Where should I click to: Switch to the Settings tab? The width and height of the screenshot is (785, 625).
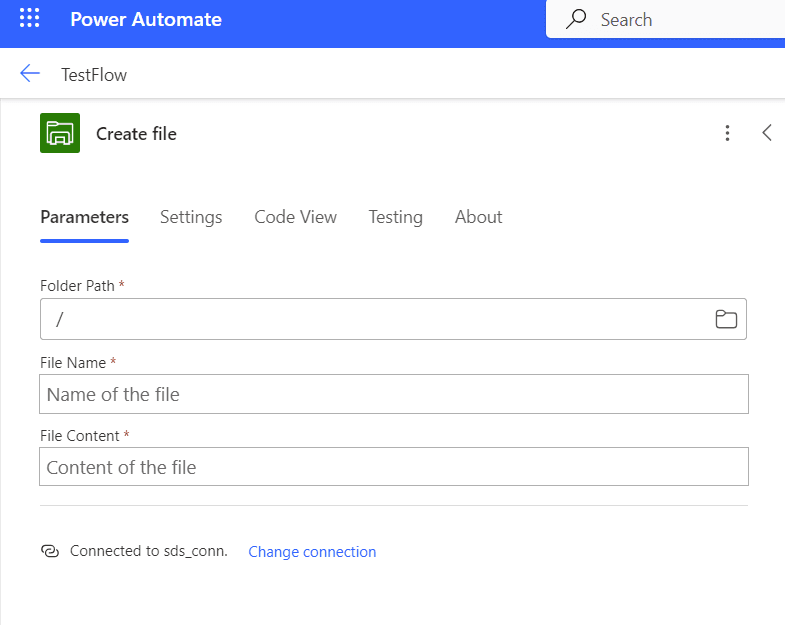click(191, 217)
